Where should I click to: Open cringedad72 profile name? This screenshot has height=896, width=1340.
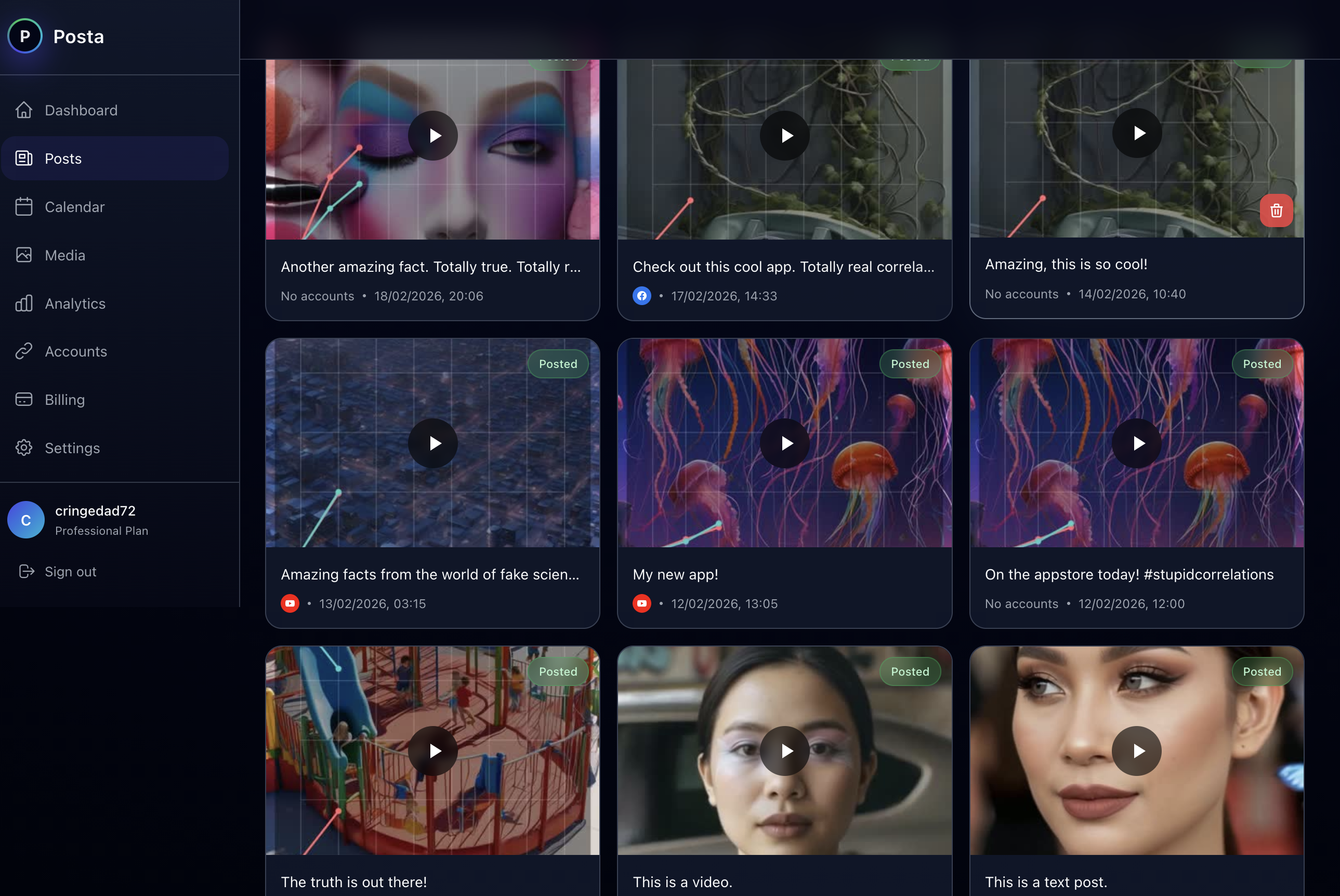click(96, 510)
